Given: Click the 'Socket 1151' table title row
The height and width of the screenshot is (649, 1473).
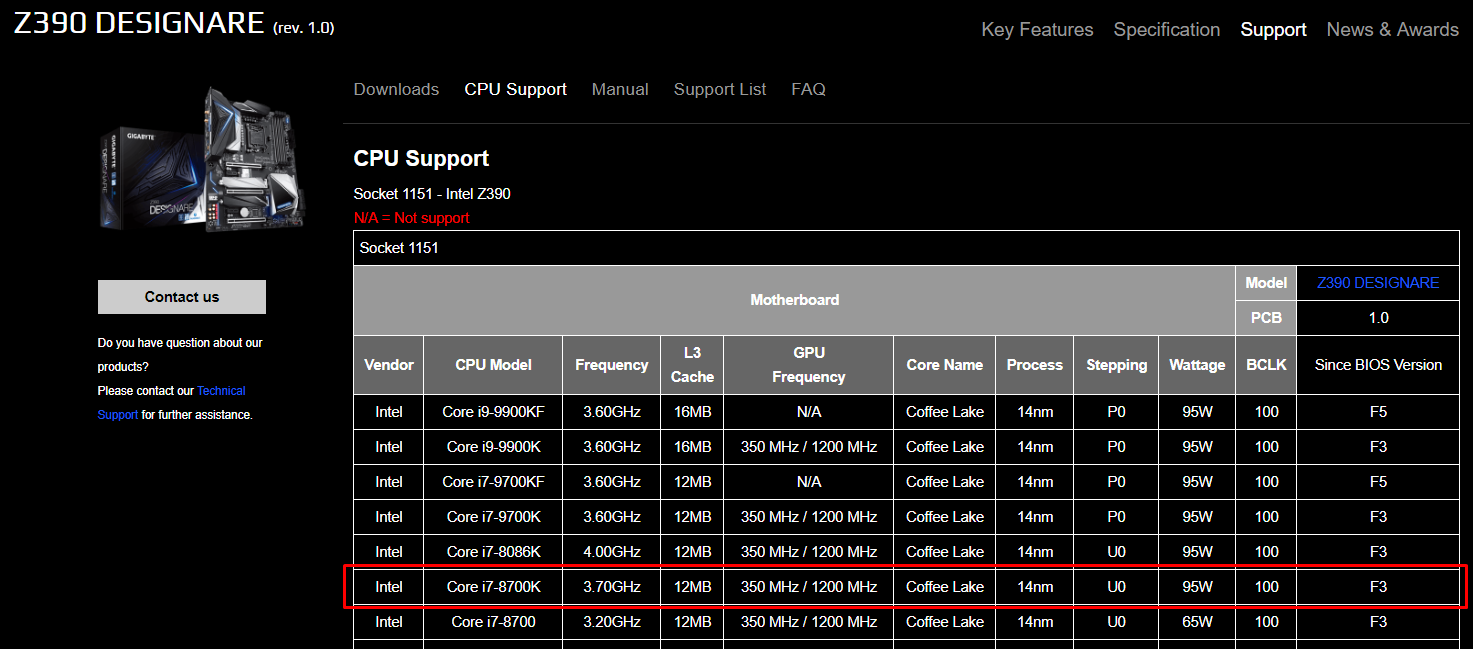Looking at the screenshot, I should coord(906,248).
